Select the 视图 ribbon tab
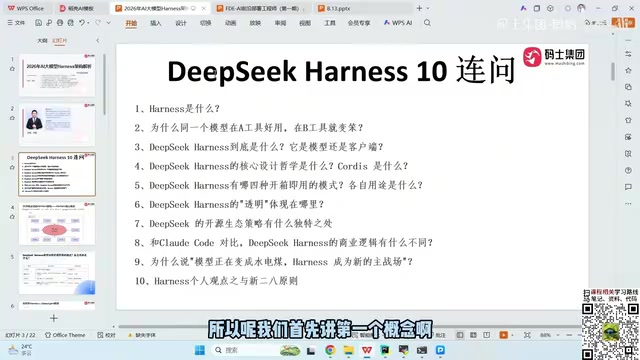Screen dimensions: 640x360 click(305, 23)
